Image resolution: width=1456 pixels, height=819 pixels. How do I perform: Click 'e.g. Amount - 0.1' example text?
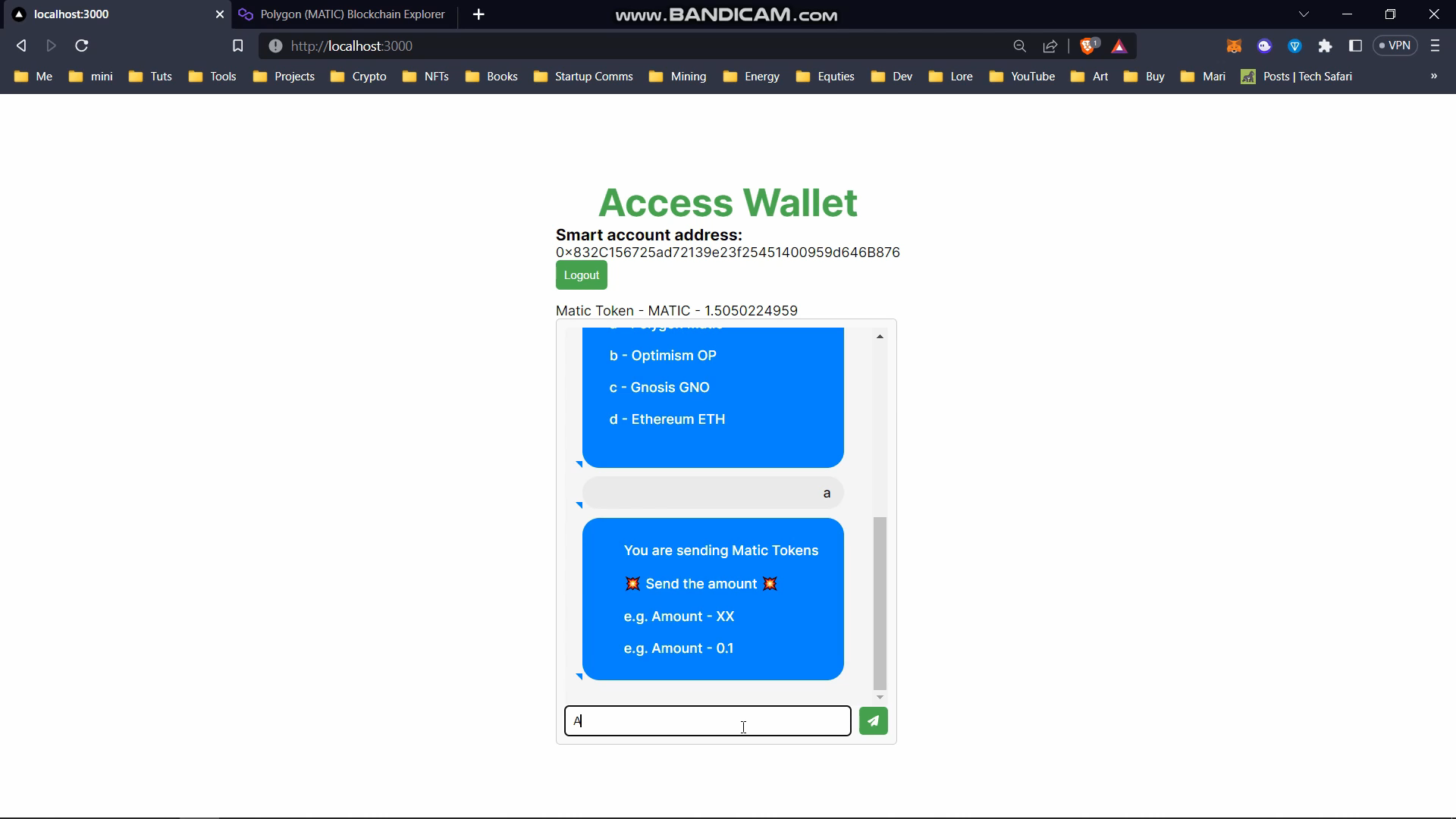[x=679, y=648]
